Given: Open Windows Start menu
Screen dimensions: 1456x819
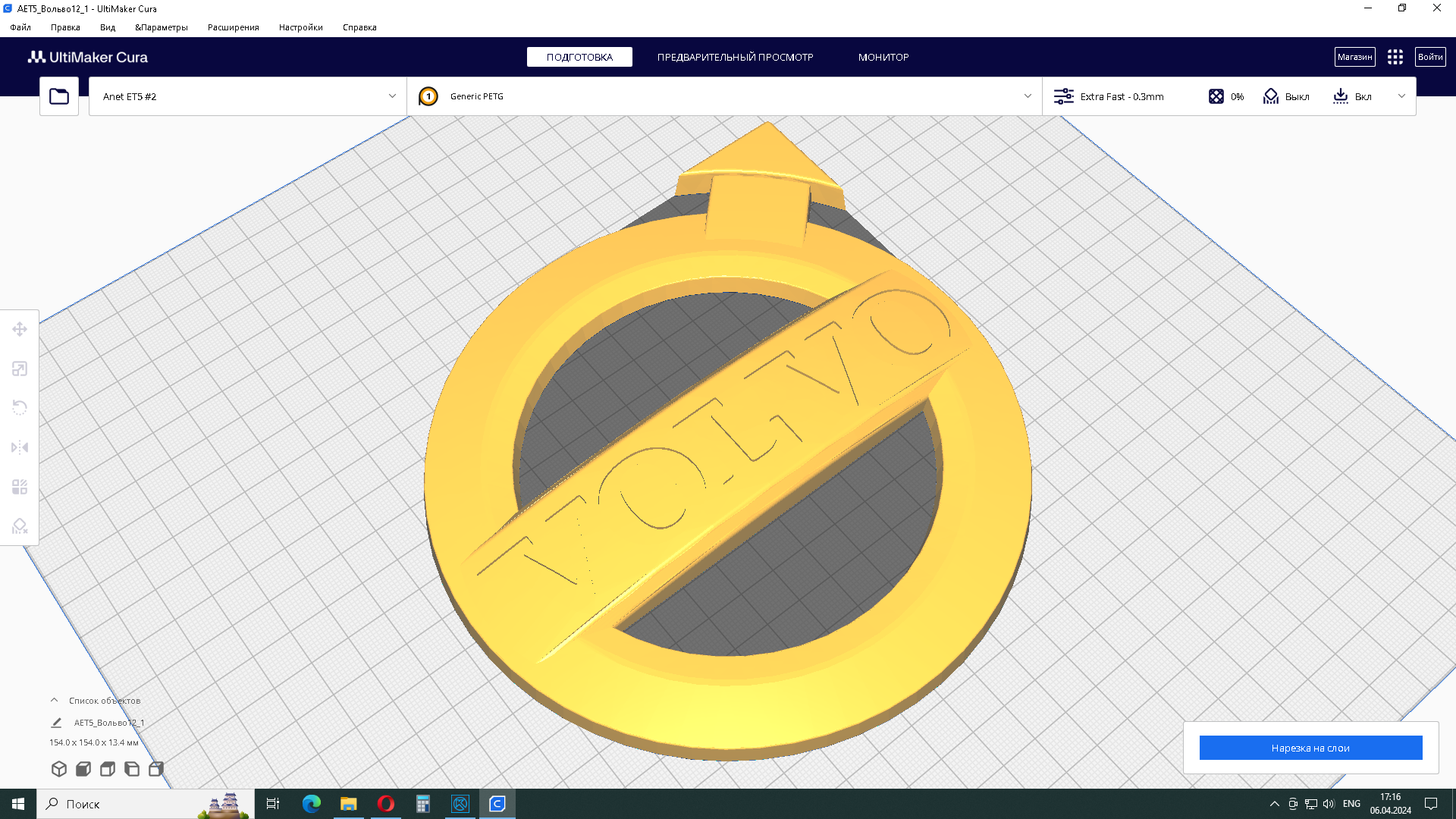Looking at the screenshot, I should pyautogui.click(x=18, y=804).
